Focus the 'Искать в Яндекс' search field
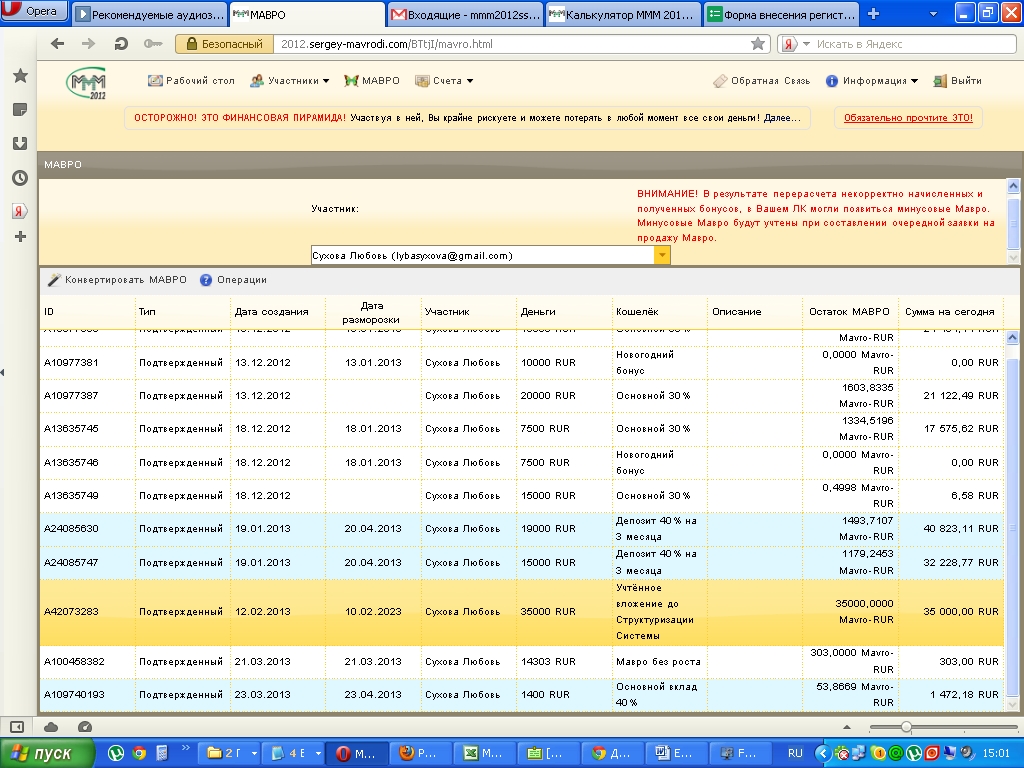Screen dimensions: 1024x768 tap(913, 44)
